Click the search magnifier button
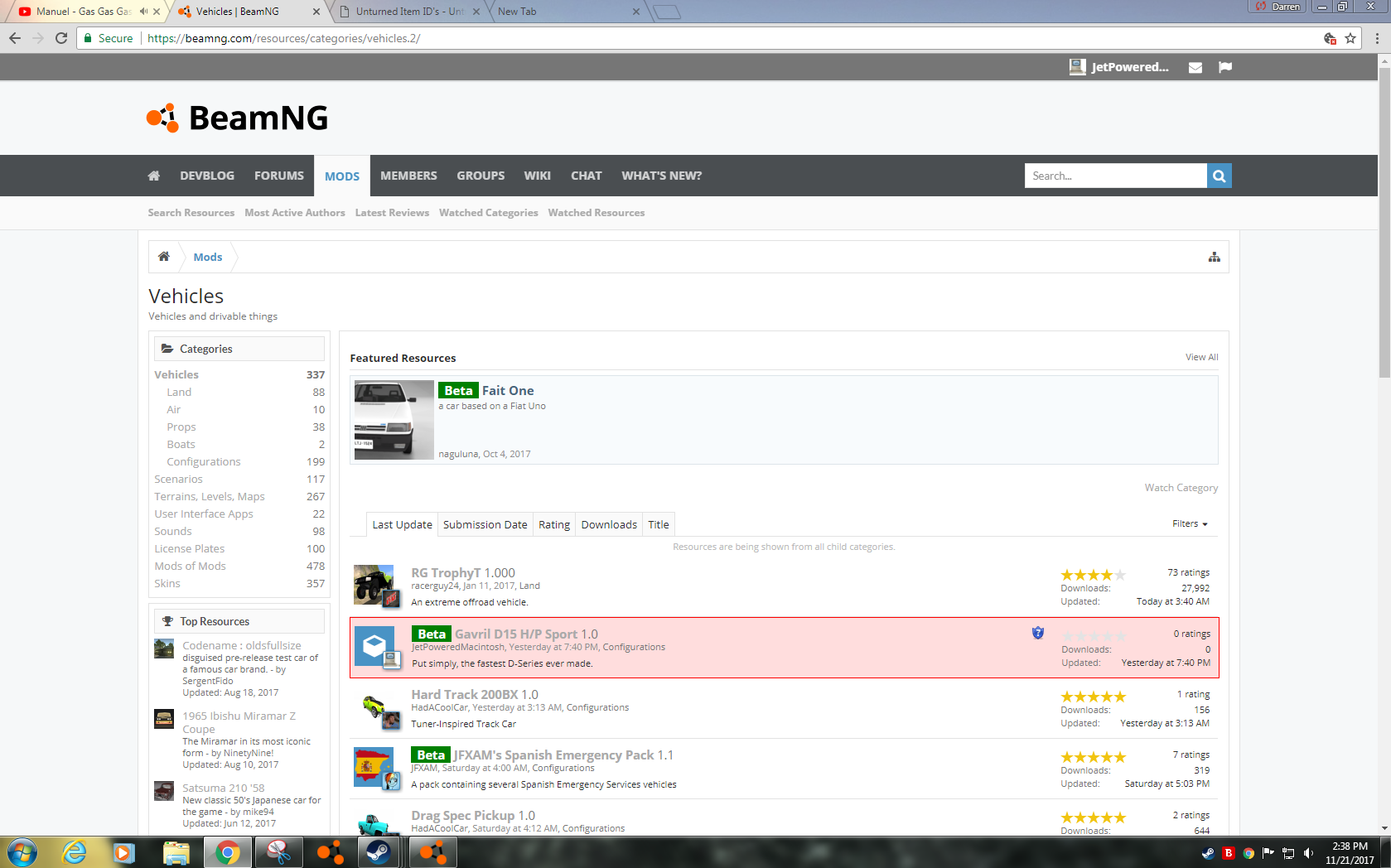This screenshot has width=1391, height=868. pyautogui.click(x=1219, y=176)
